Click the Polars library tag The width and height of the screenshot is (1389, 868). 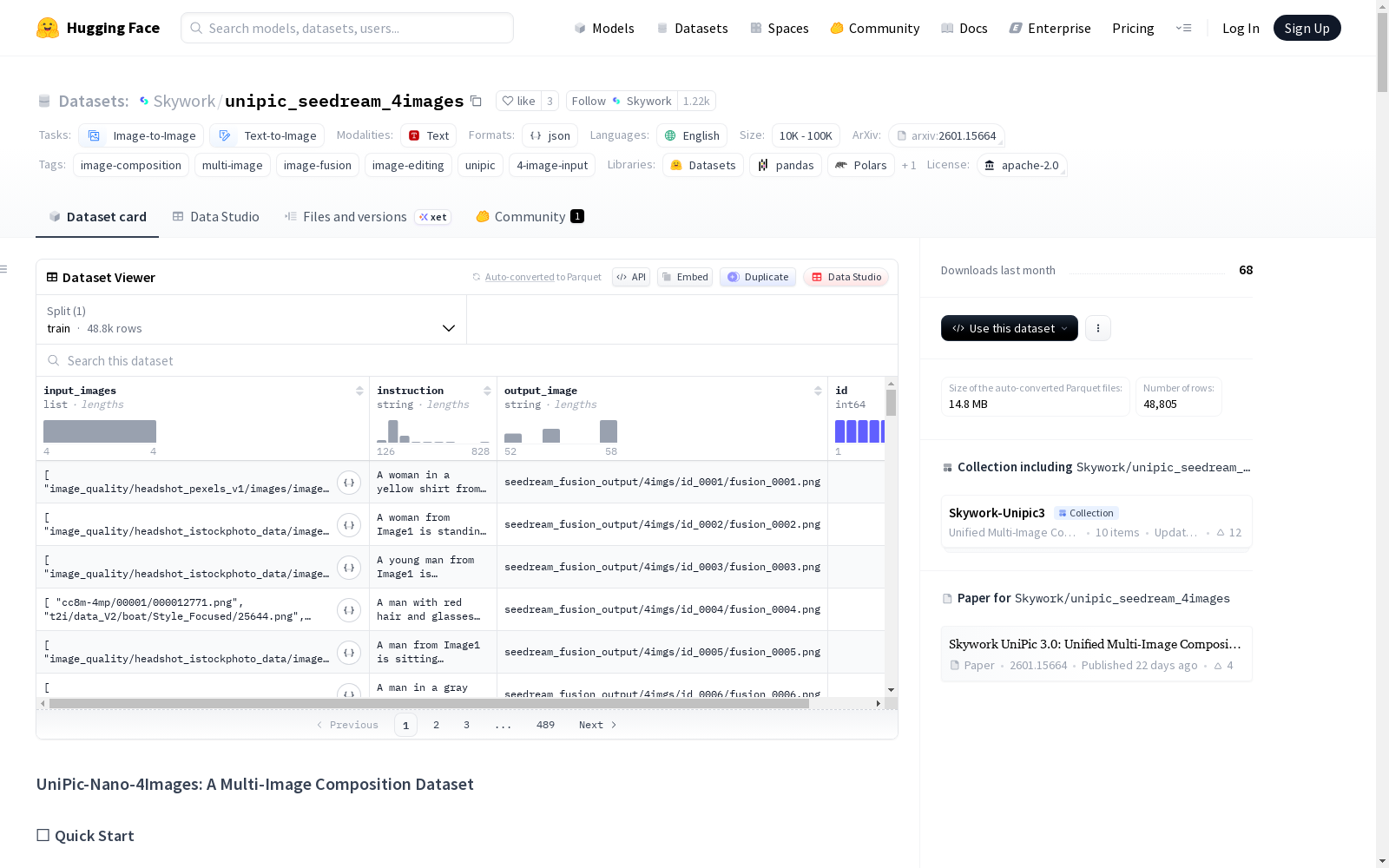tap(861, 165)
